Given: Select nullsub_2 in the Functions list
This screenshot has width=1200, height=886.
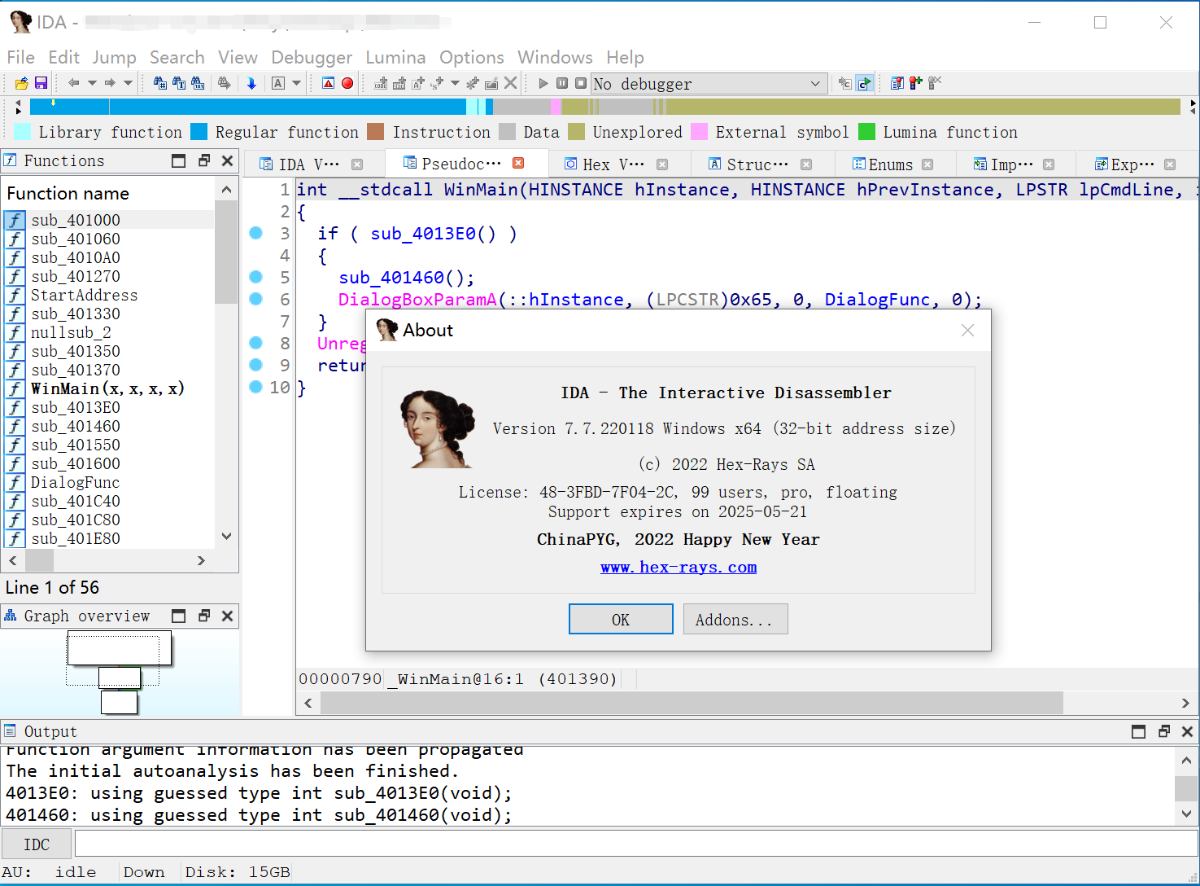Looking at the screenshot, I should 108,332.
